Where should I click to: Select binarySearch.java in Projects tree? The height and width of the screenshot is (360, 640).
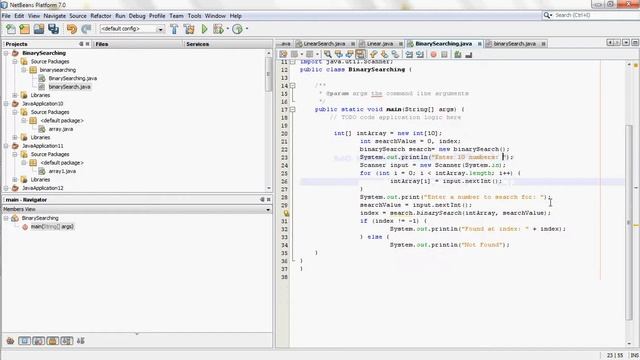click(69, 87)
